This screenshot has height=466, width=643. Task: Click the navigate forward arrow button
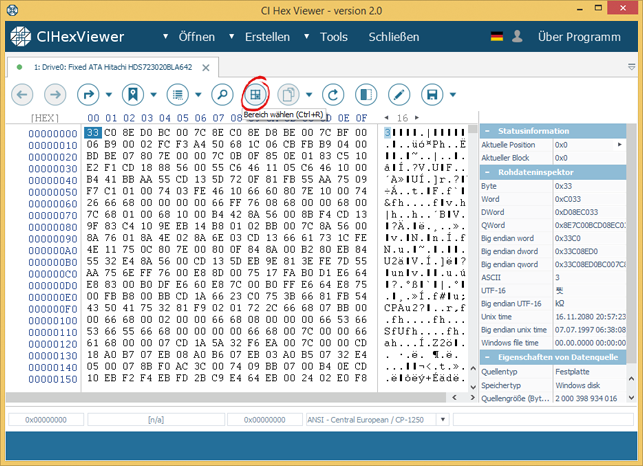click(56, 95)
